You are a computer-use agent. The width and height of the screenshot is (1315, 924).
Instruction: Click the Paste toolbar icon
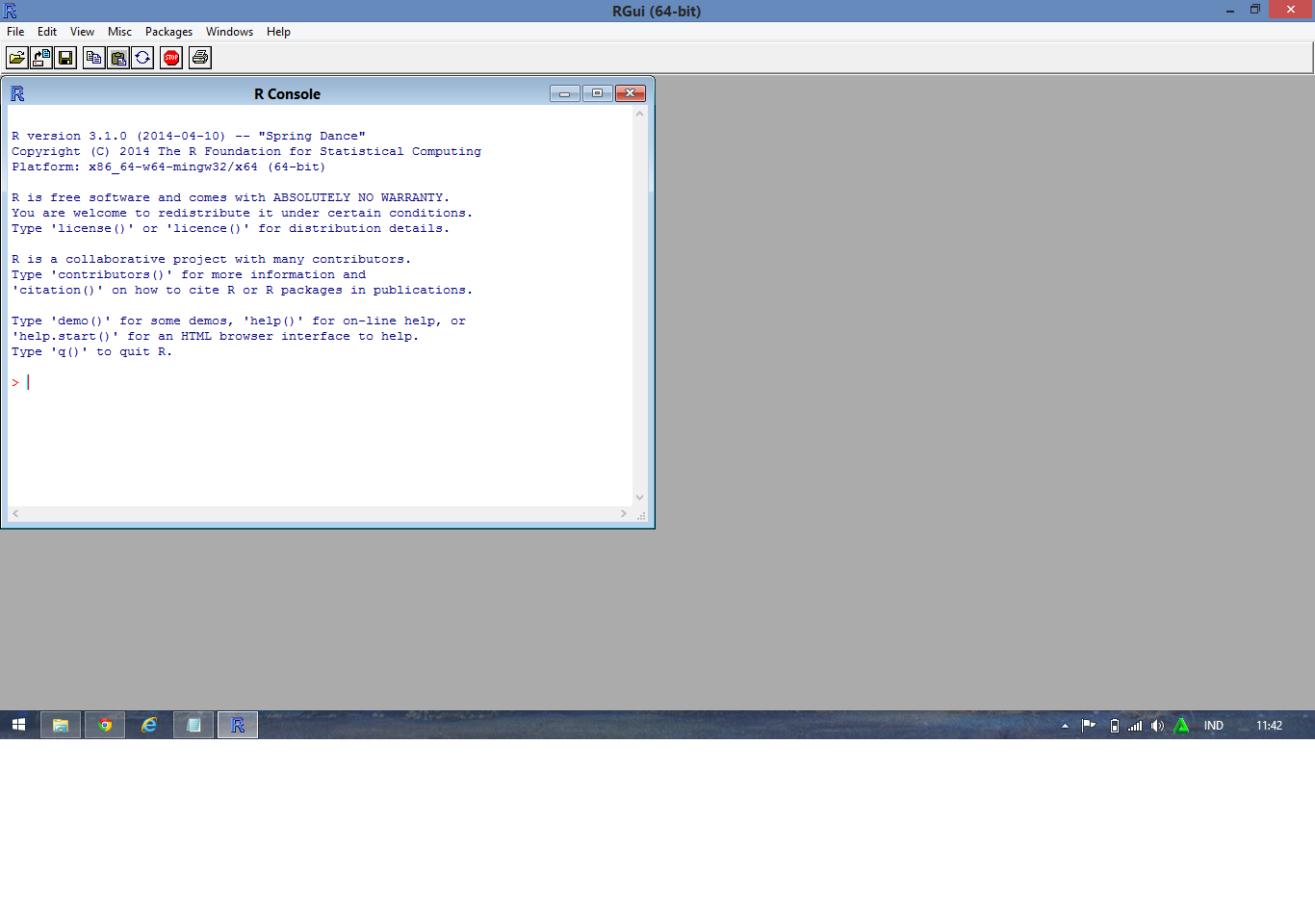[118, 58]
